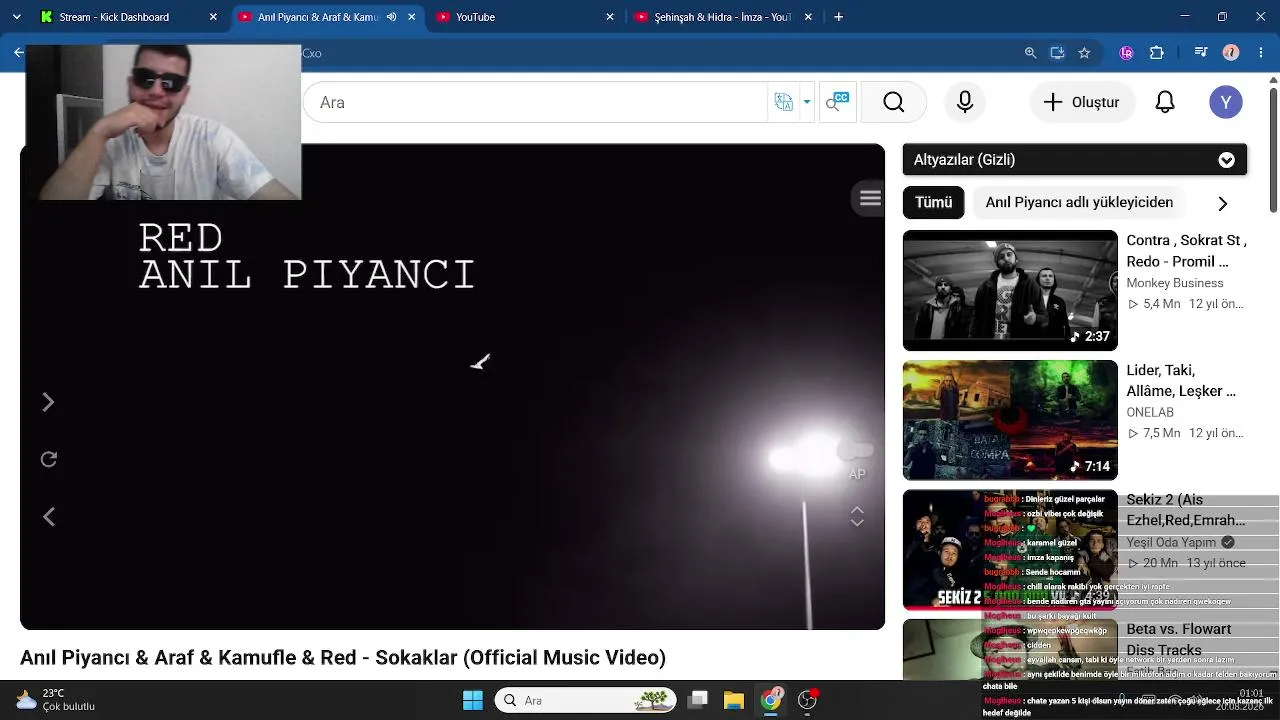
Task: Open the Yeşil Oda Yapım channel link
Action: pyautogui.click(x=1171, y=542)
